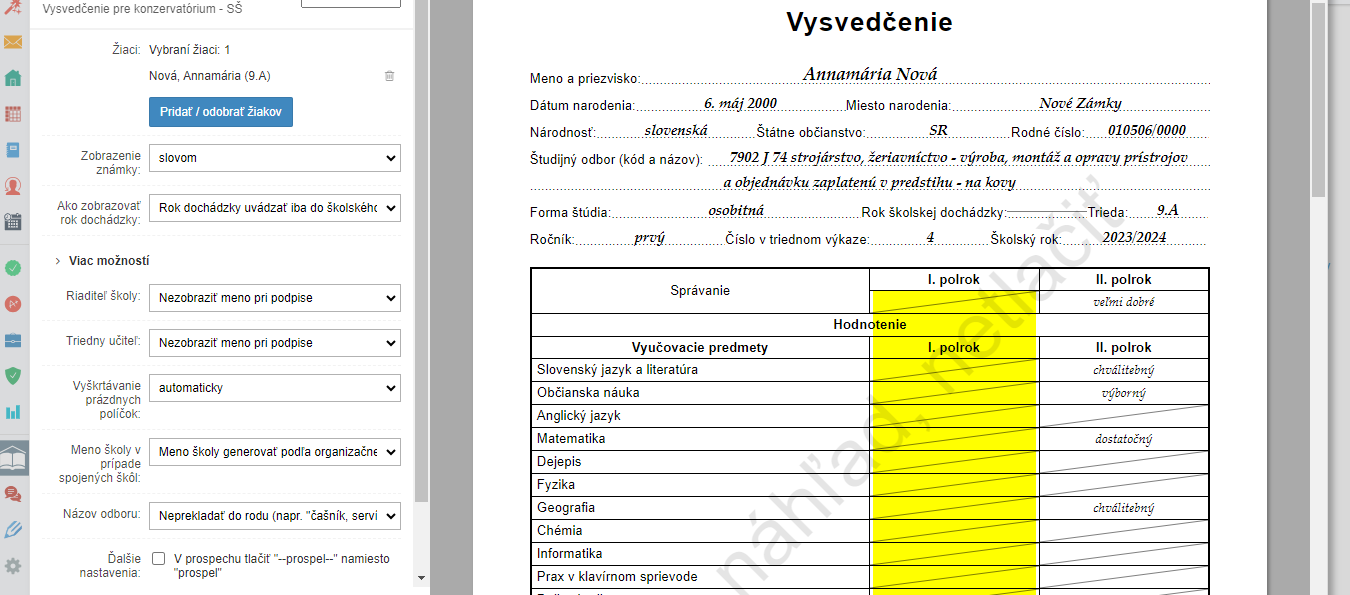Click the "Vybraní žiaci: 1" text

coord(190,49)
